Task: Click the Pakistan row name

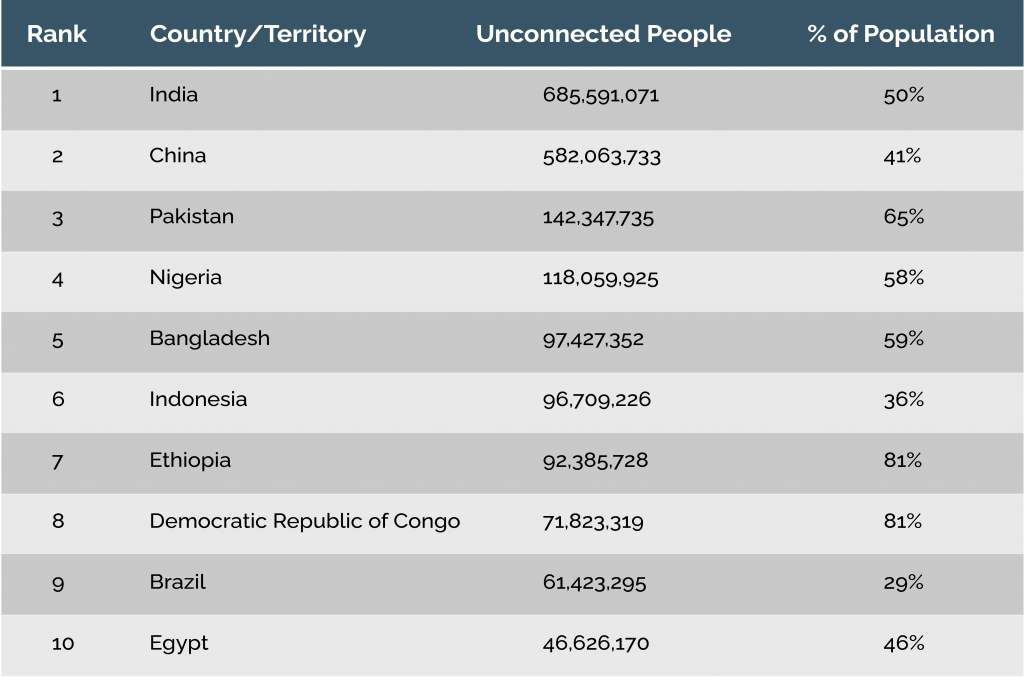Action: coord(192,217)
